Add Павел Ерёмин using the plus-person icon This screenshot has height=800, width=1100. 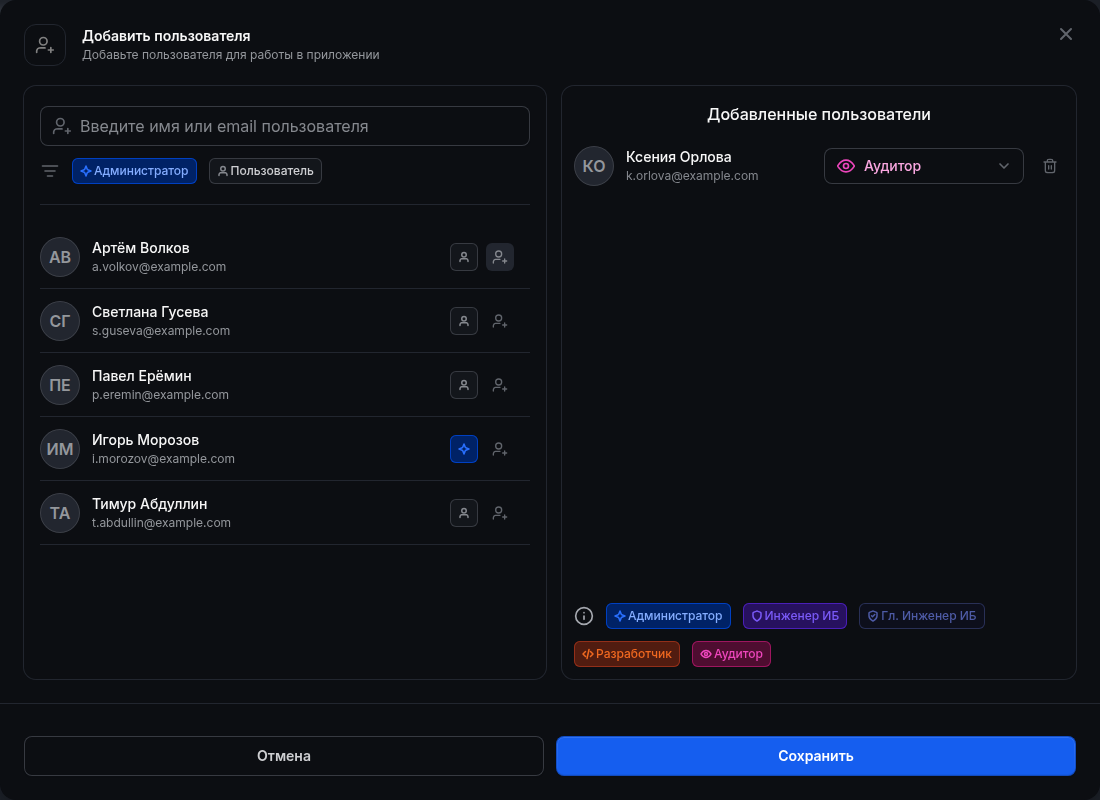coord(500,385)
